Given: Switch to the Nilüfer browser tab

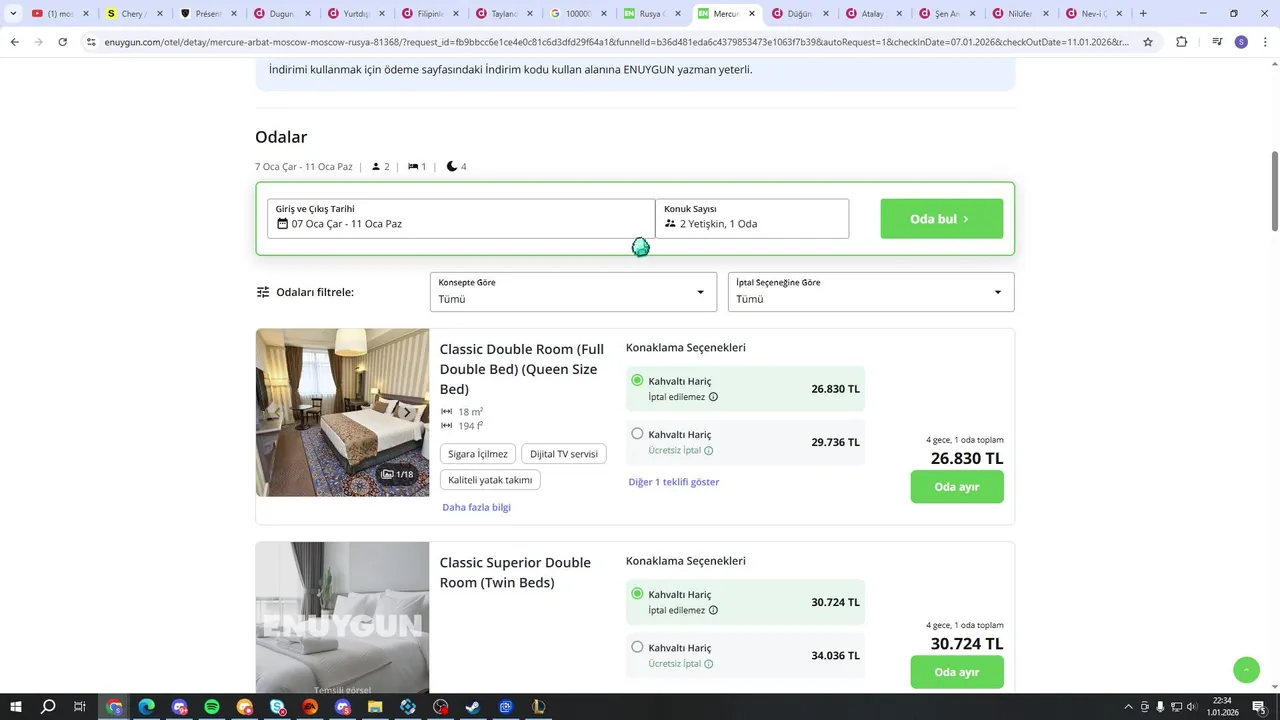Looking at the screenshot, I should (1020, 14).
